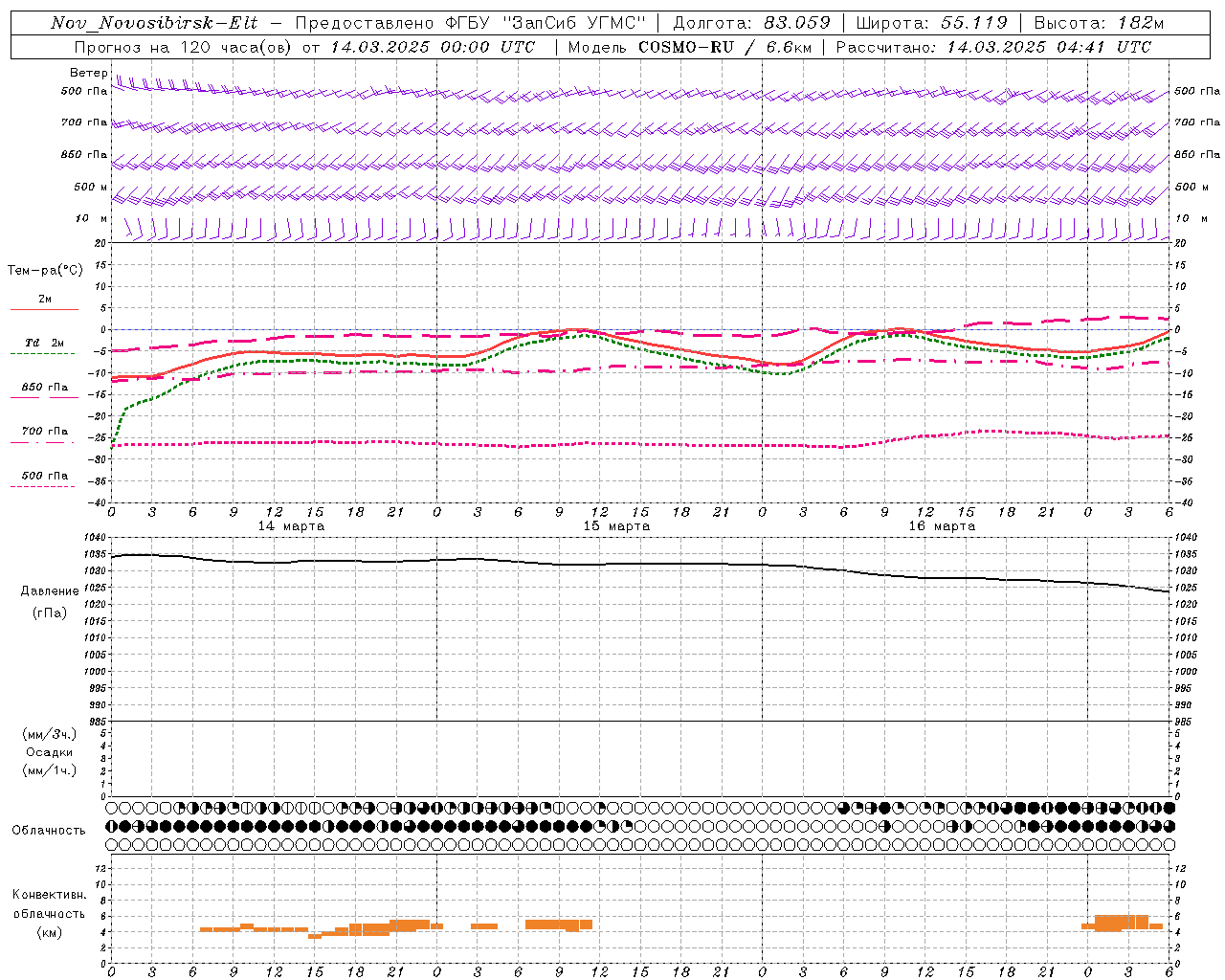Click the solid red 2м legend line sample

(x=44, y=309)
